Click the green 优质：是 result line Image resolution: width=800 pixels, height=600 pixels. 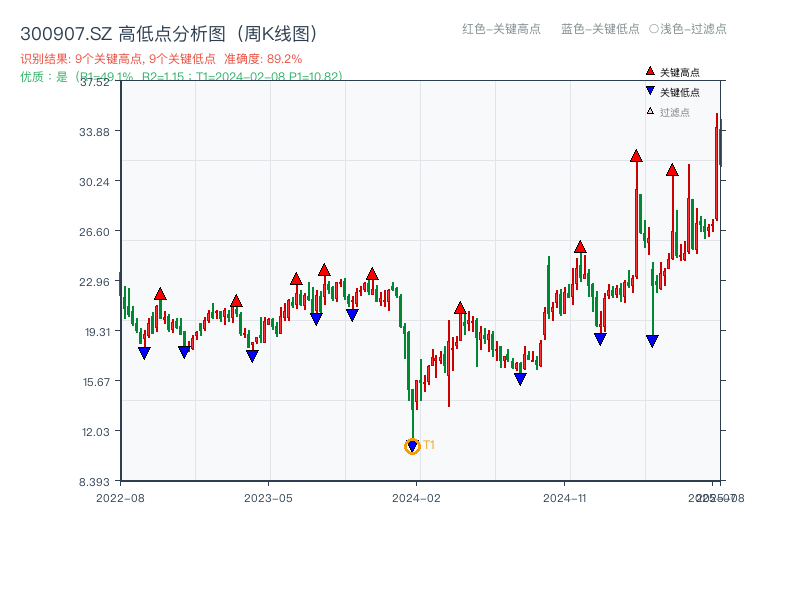tap(181, 77)
